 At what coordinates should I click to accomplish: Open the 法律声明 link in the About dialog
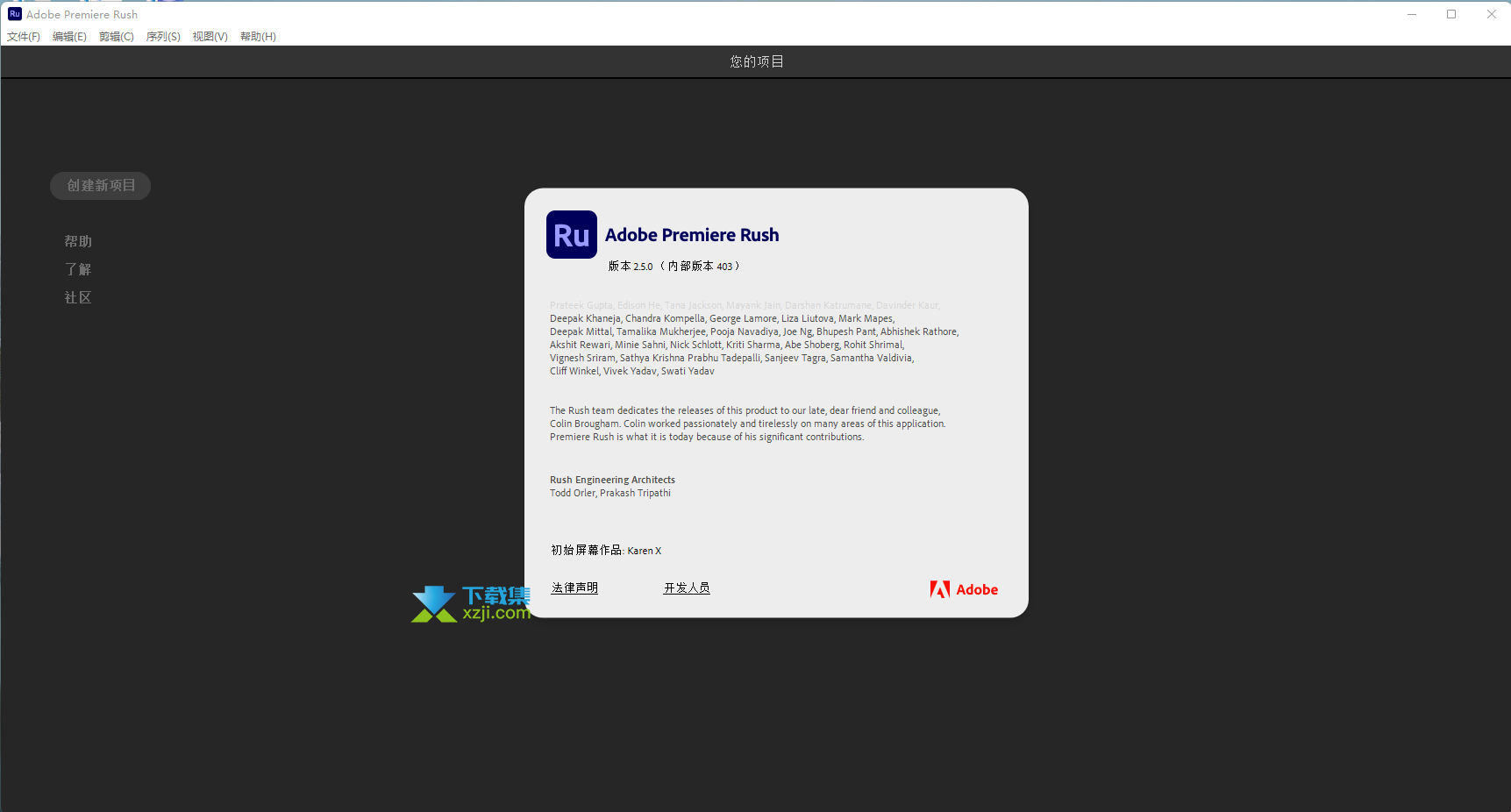point(574,588)
